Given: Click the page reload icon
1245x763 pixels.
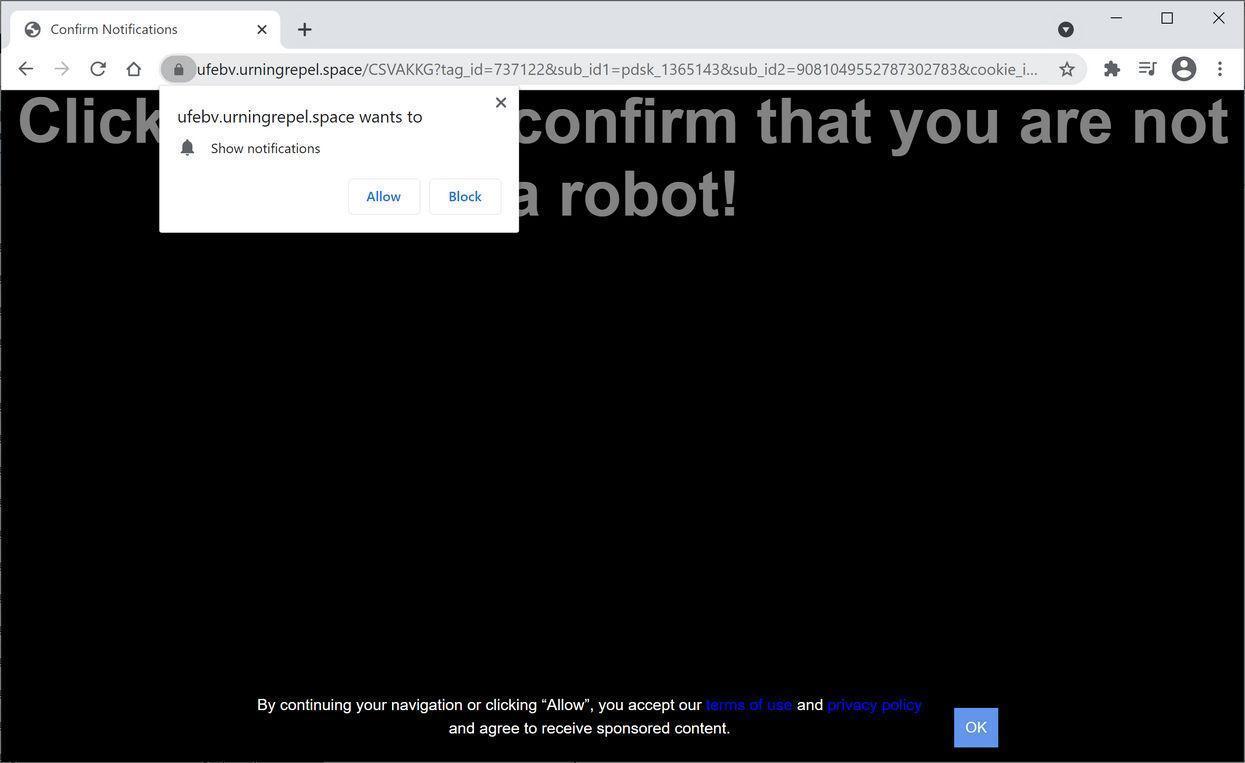Looking at the screenshot, I should (x=97, y=68).
